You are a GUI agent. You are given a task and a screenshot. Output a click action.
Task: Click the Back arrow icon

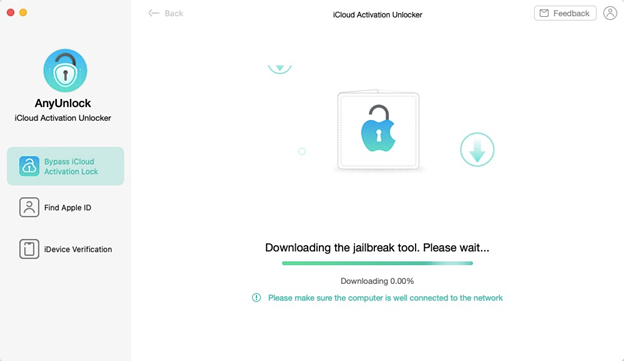tap(154, 13)
